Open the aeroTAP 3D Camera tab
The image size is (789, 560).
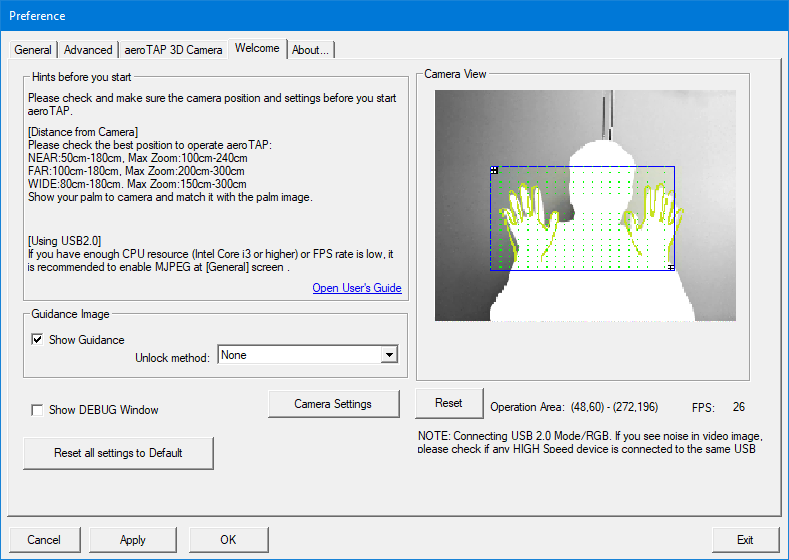(173, 50)
